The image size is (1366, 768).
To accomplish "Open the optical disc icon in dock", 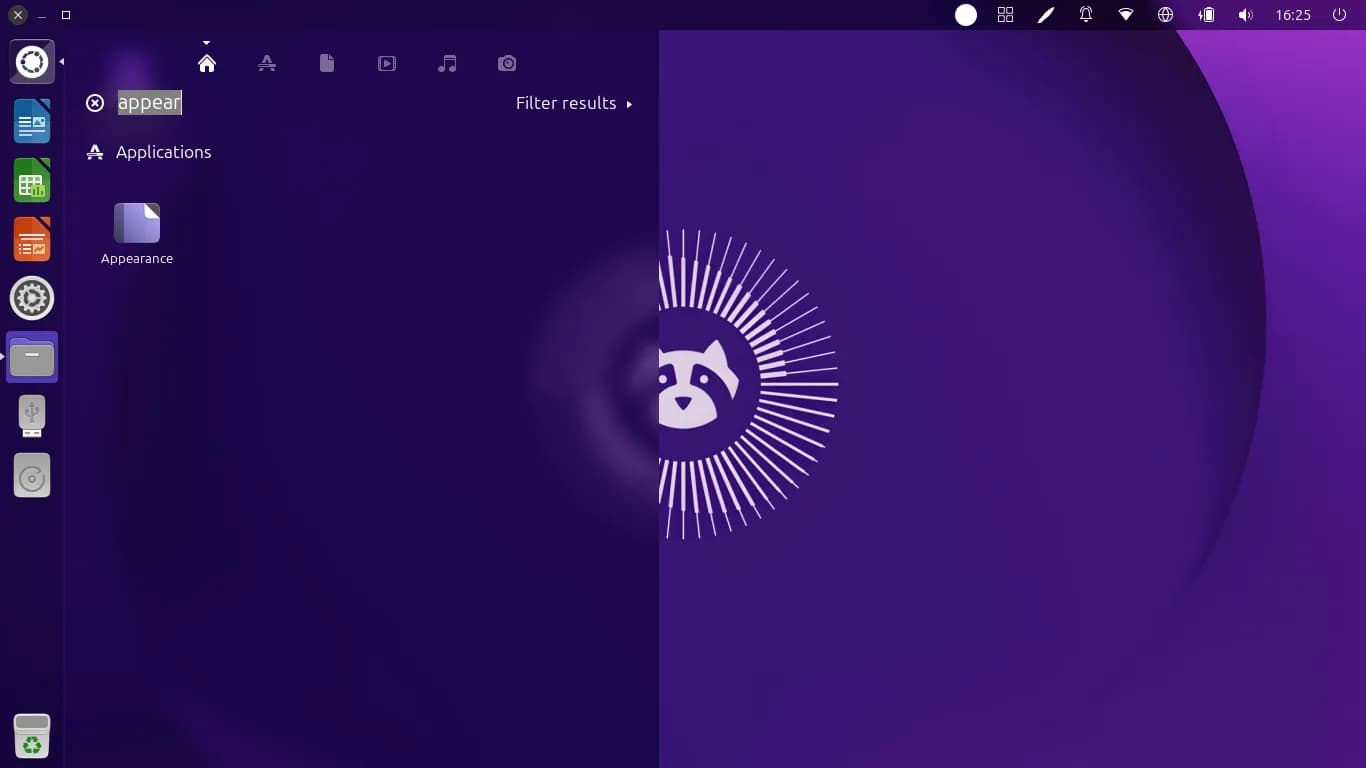I will click(32, 476).
